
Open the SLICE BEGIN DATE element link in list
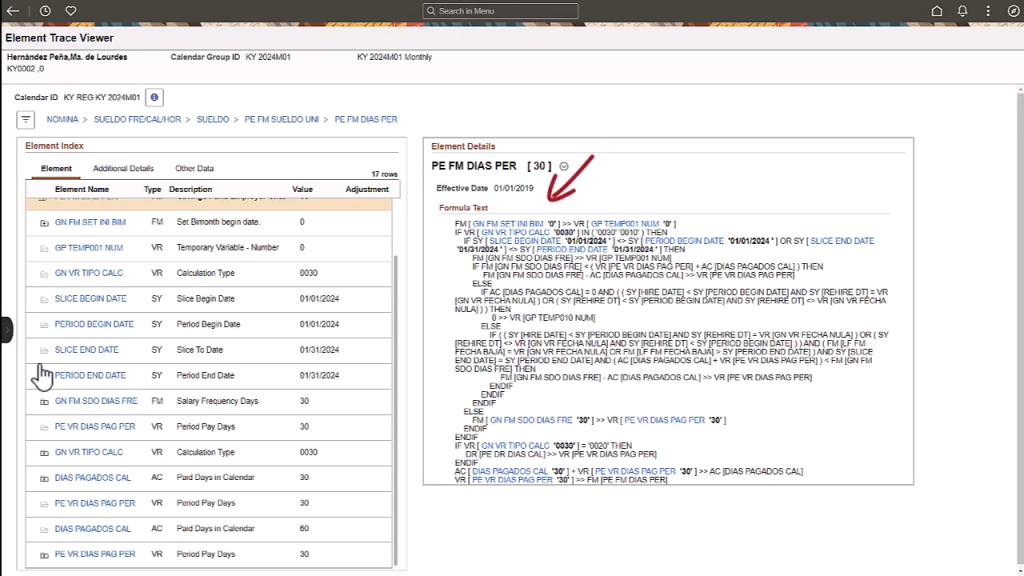tap(90, 299)
